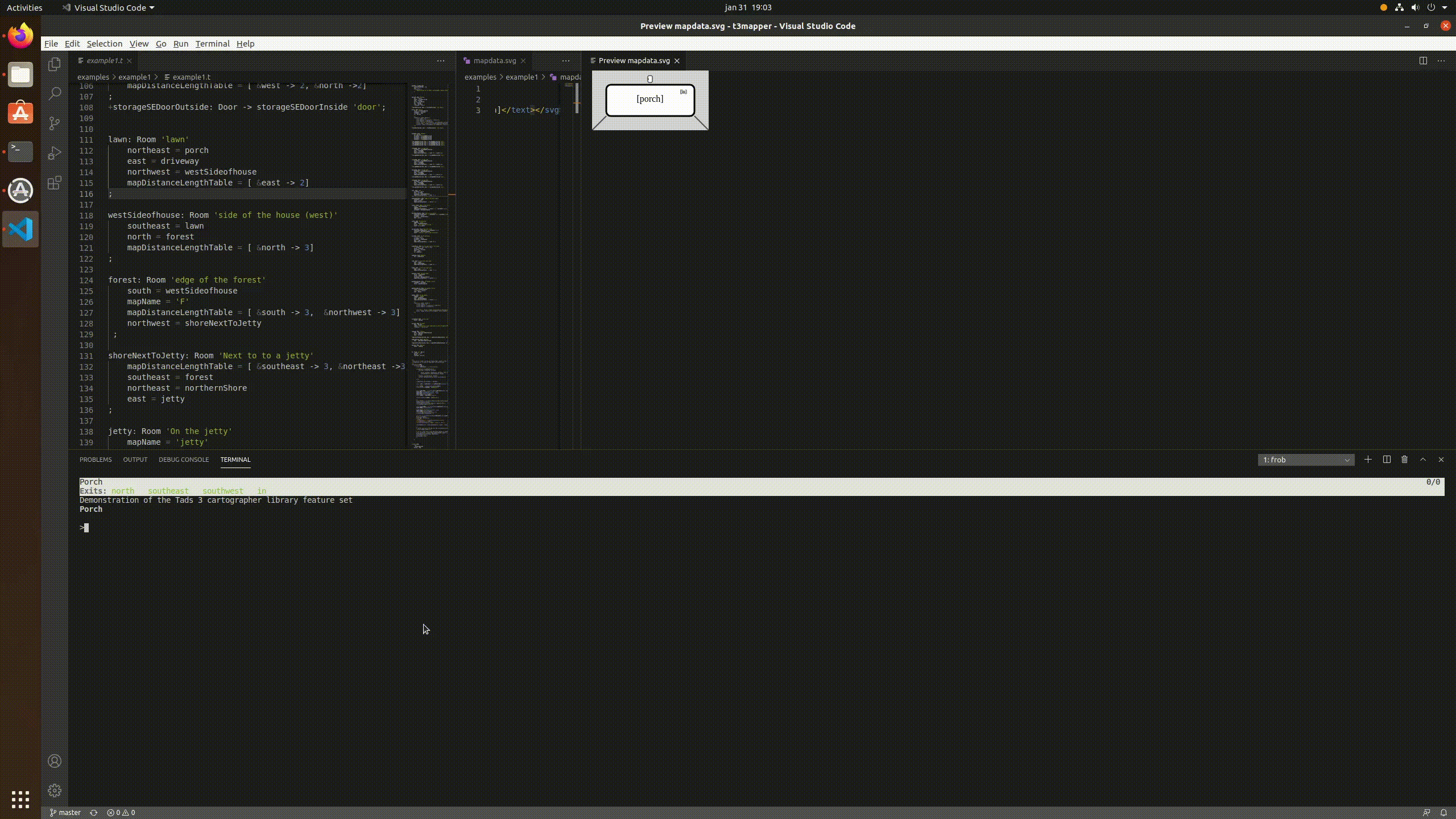Open the Run and Debug view
The image size is (1456, 819).
55,153
